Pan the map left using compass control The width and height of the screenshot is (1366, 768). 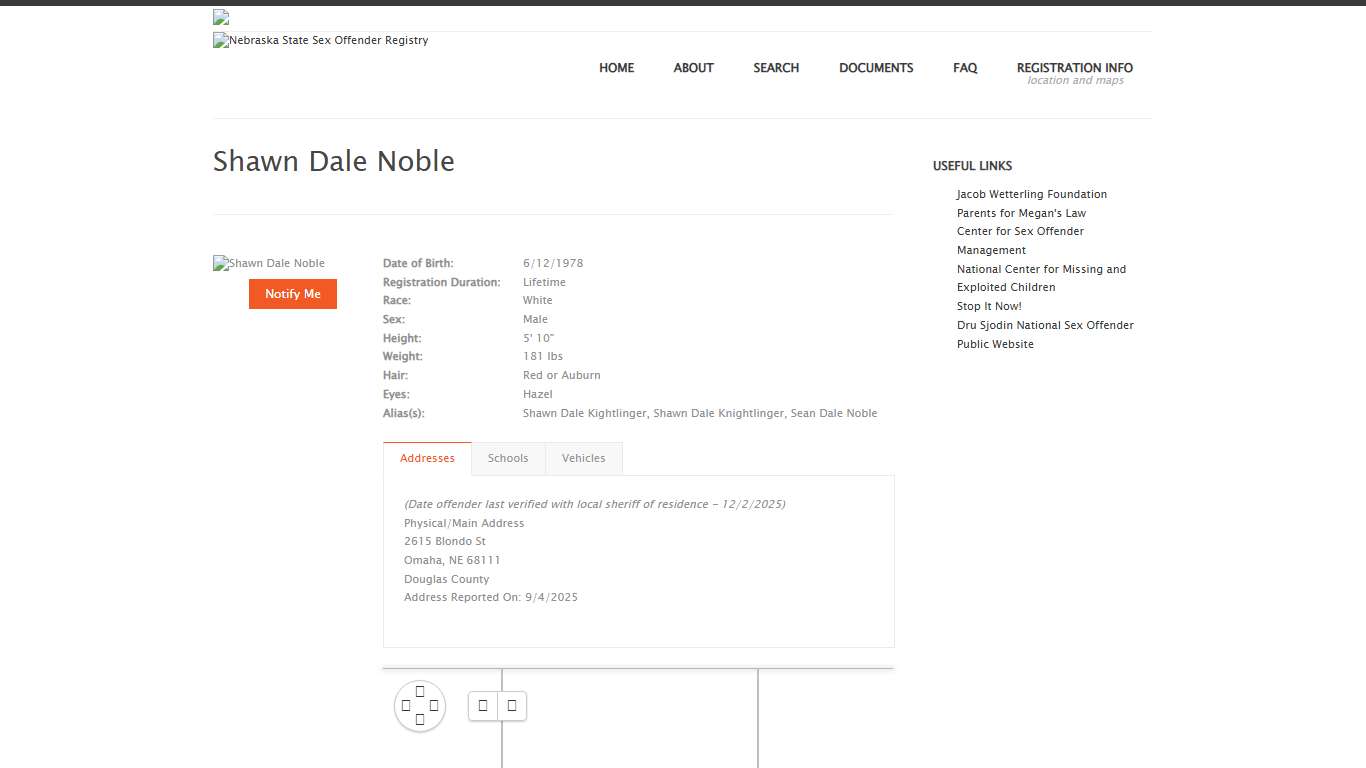405,706
